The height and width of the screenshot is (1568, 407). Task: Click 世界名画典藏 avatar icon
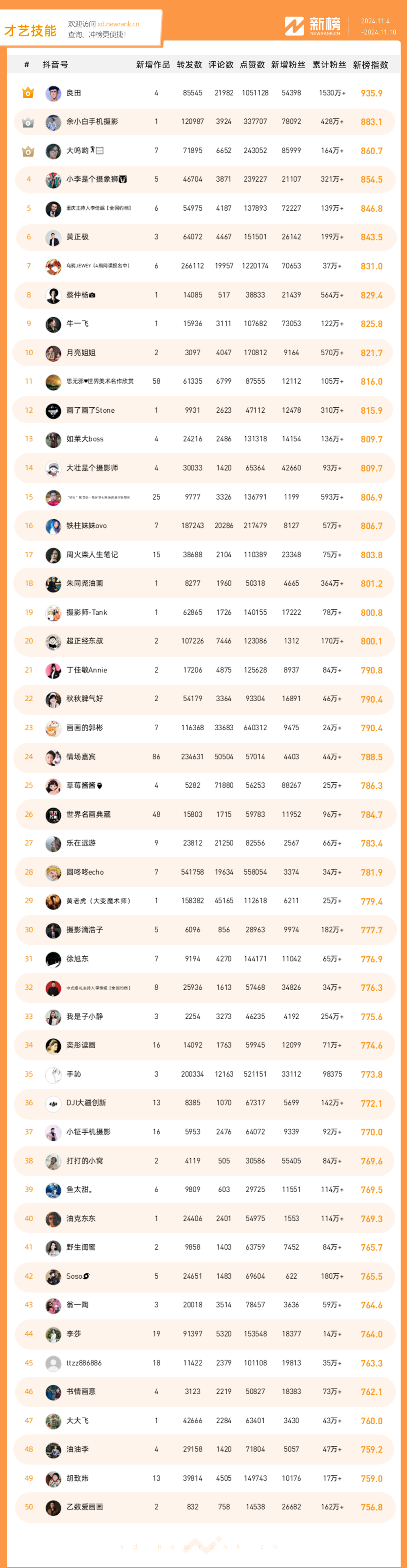pyautogui.click(x=54, y=815)
